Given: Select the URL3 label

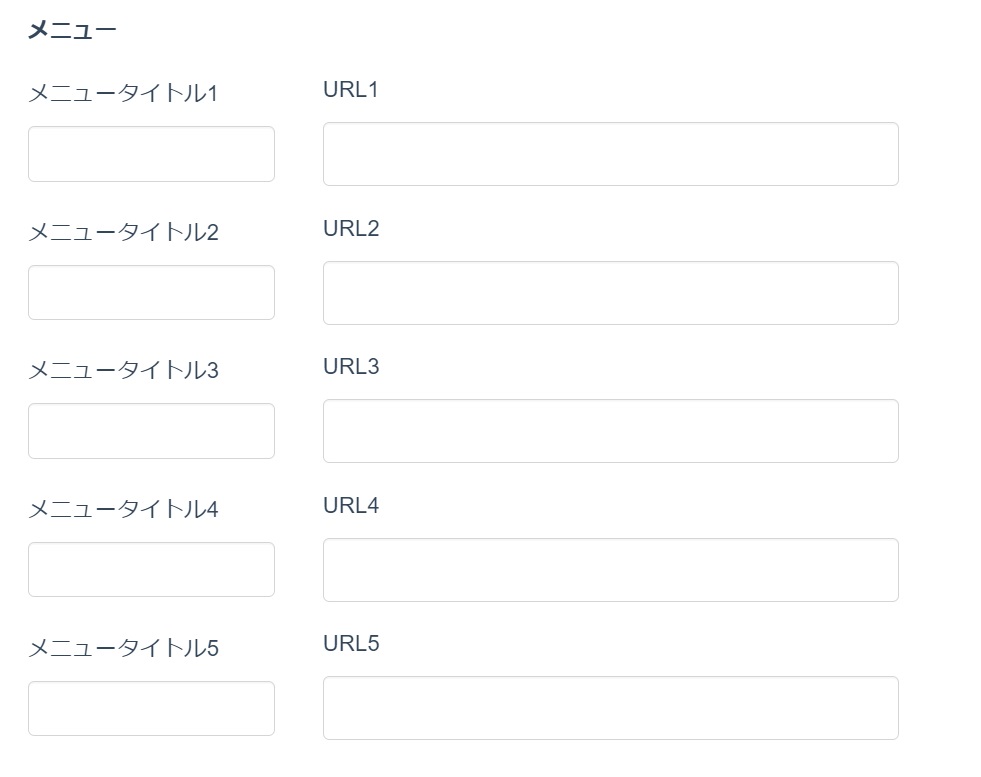Looking at the screenshot, I should point(351,367).
